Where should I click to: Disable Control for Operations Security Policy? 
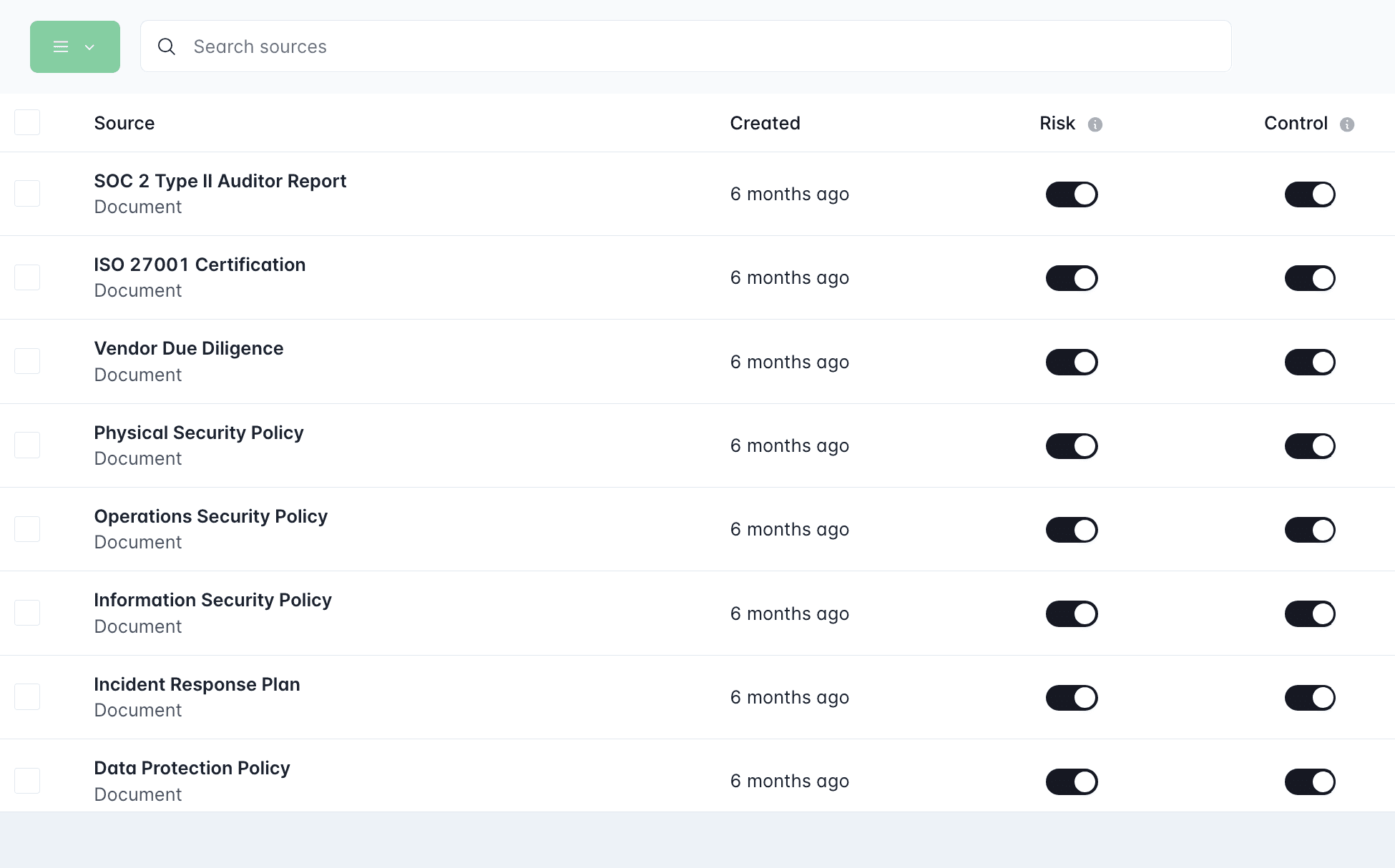tap(1309, 530)
